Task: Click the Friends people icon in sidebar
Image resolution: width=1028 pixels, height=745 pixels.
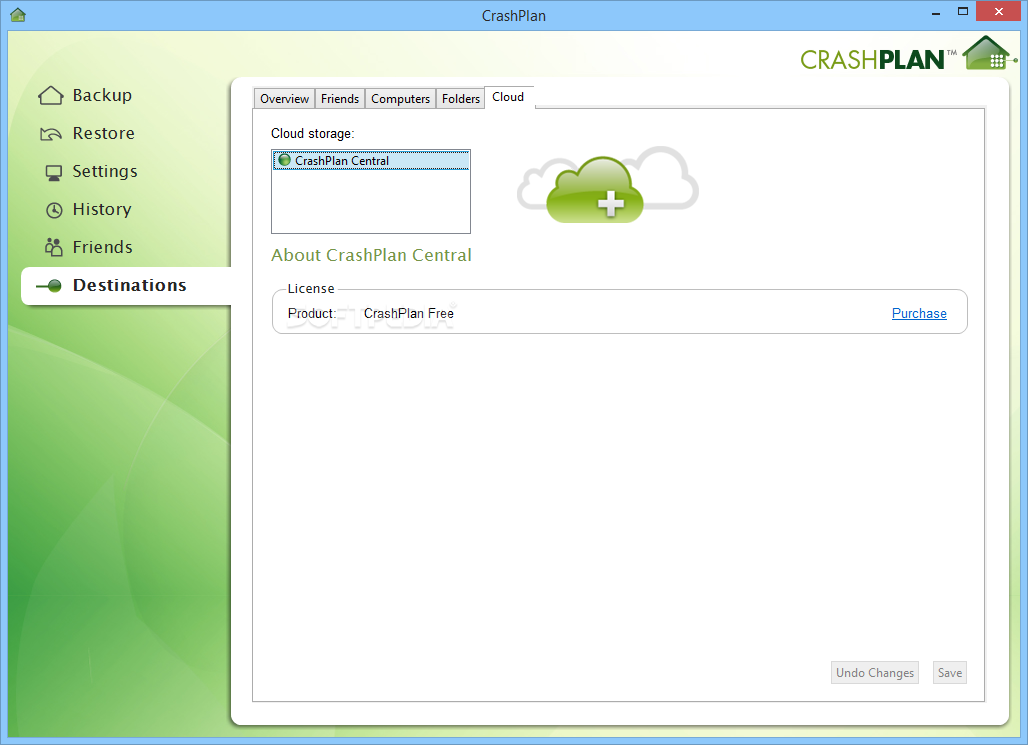Action: tap(54, 247)
